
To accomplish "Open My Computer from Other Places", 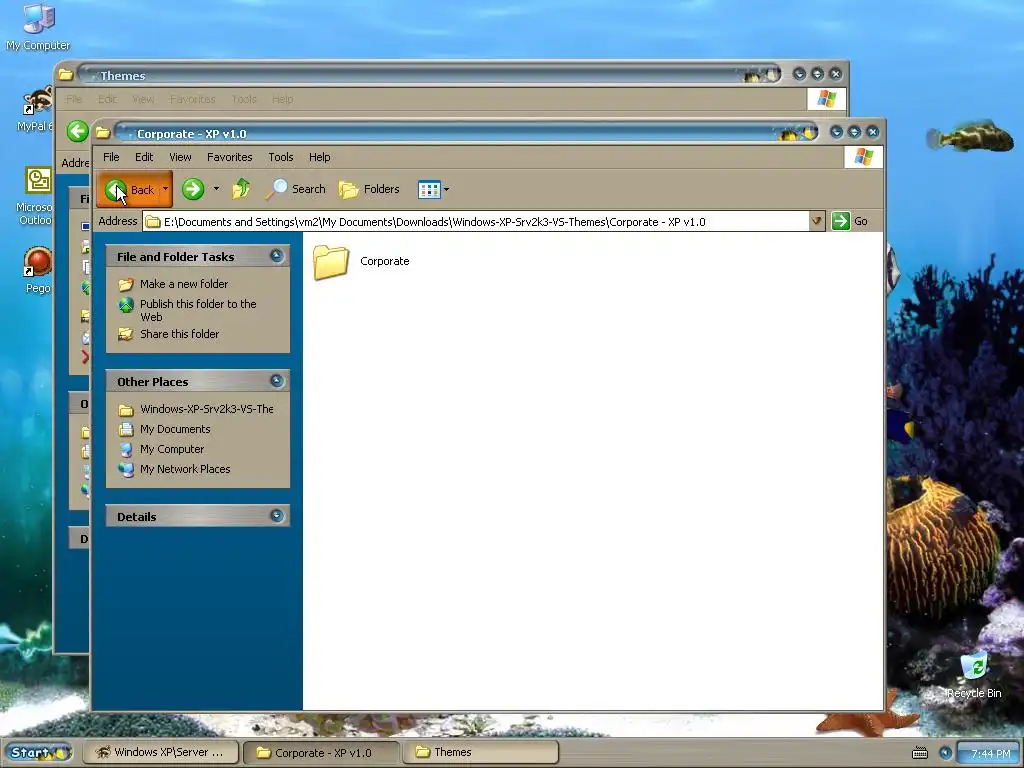I will pos(172,449).
